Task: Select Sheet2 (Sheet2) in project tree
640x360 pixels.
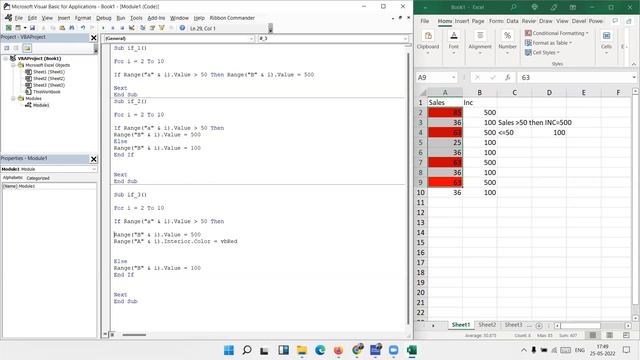Action: pos(49,78)
